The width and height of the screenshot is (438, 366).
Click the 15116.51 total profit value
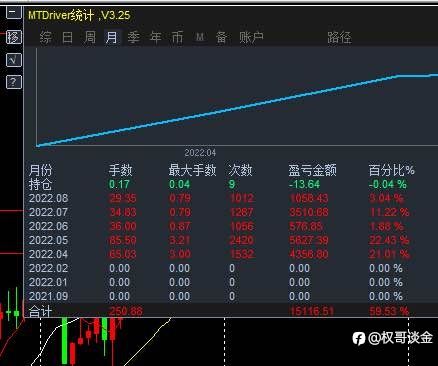pos(312,311)
